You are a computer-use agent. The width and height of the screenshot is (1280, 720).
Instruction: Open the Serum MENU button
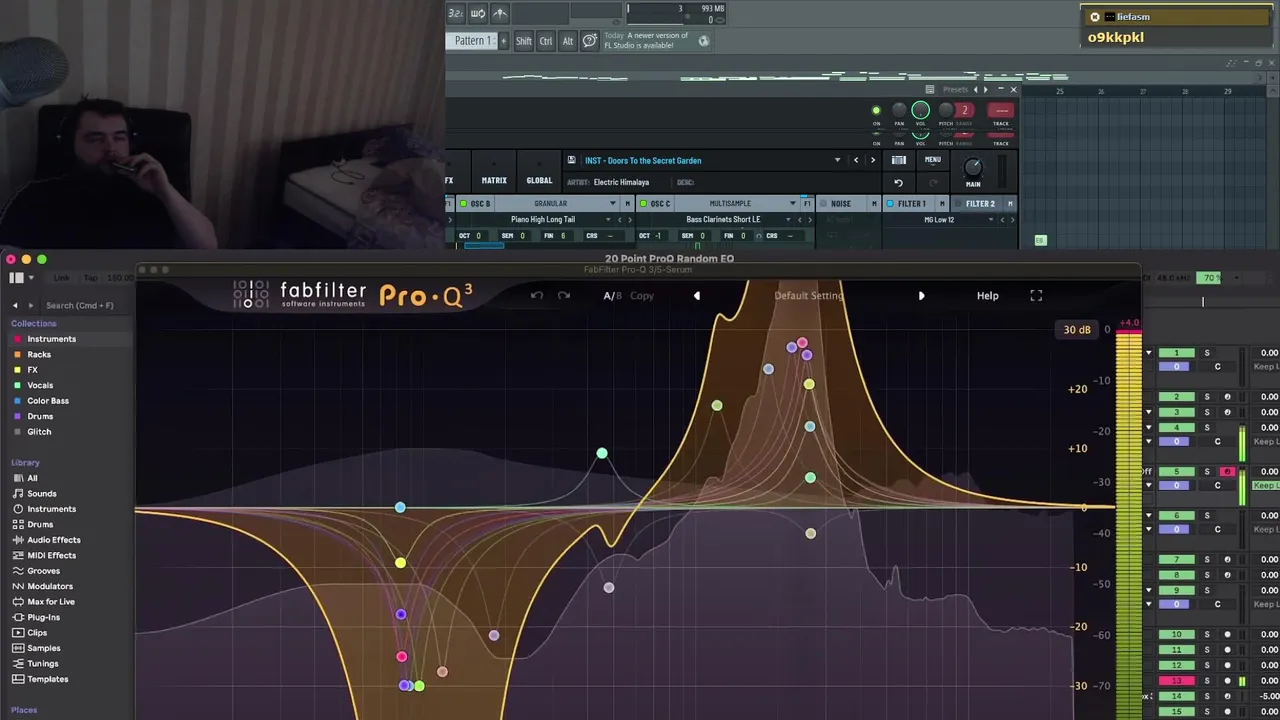[932, 160]
